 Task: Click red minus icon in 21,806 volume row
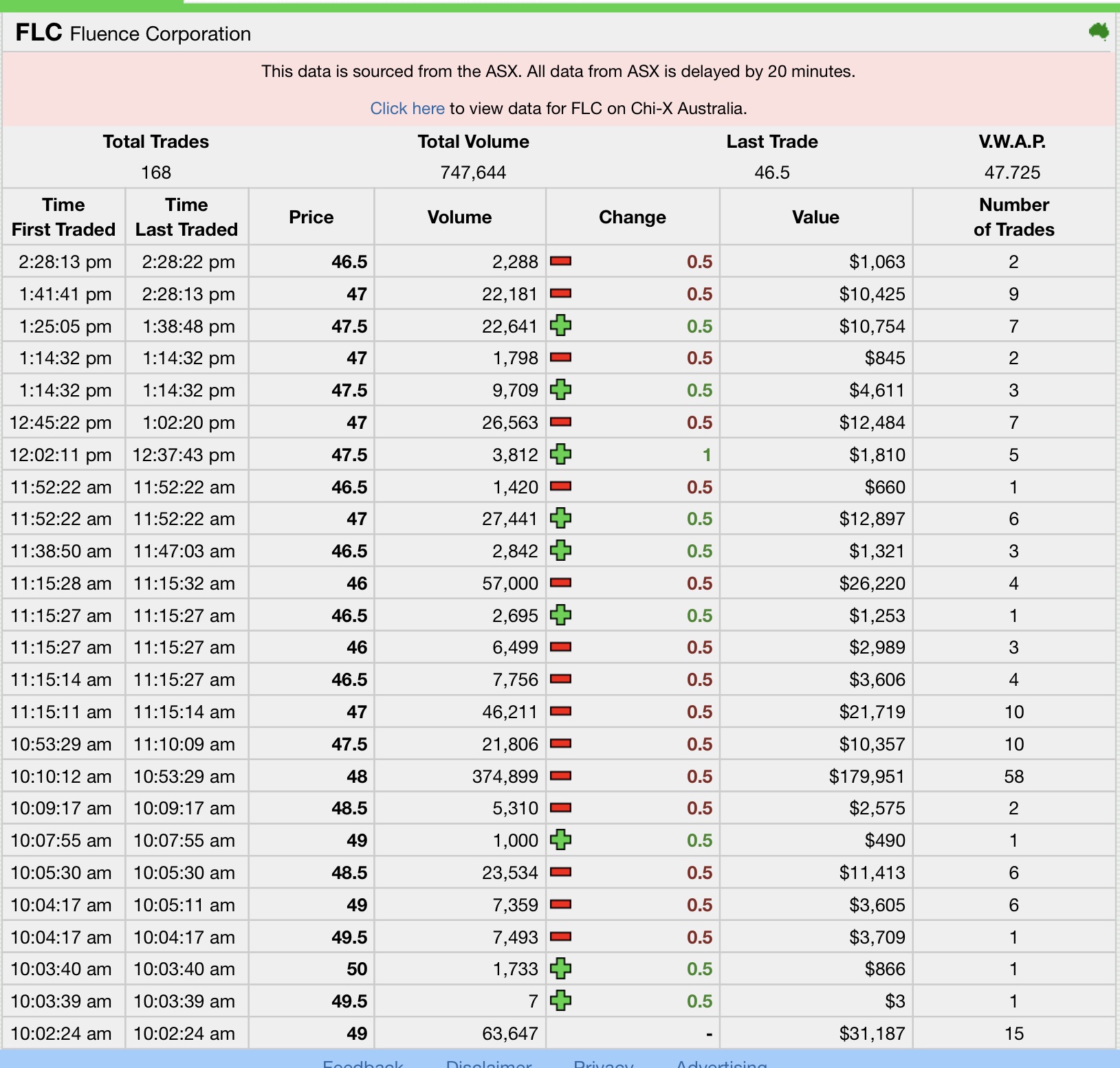click(561, 744)
